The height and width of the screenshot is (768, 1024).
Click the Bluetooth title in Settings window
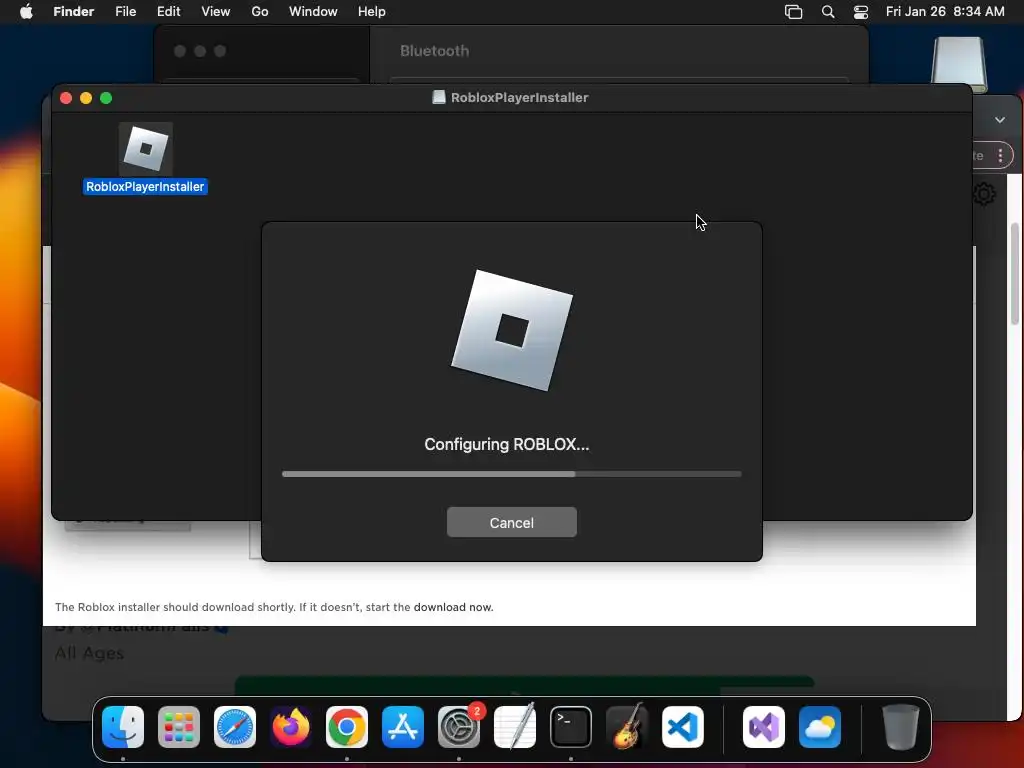[x=434, y=51]
